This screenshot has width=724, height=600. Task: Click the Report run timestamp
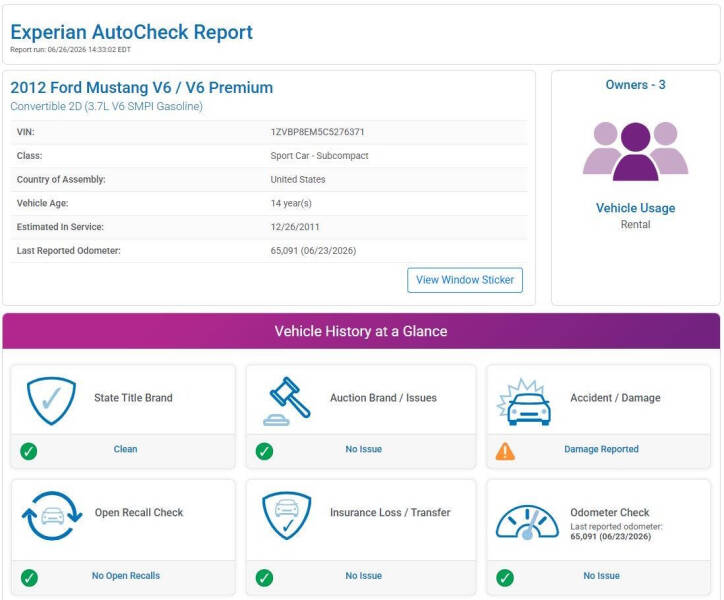tap(71, 50)
